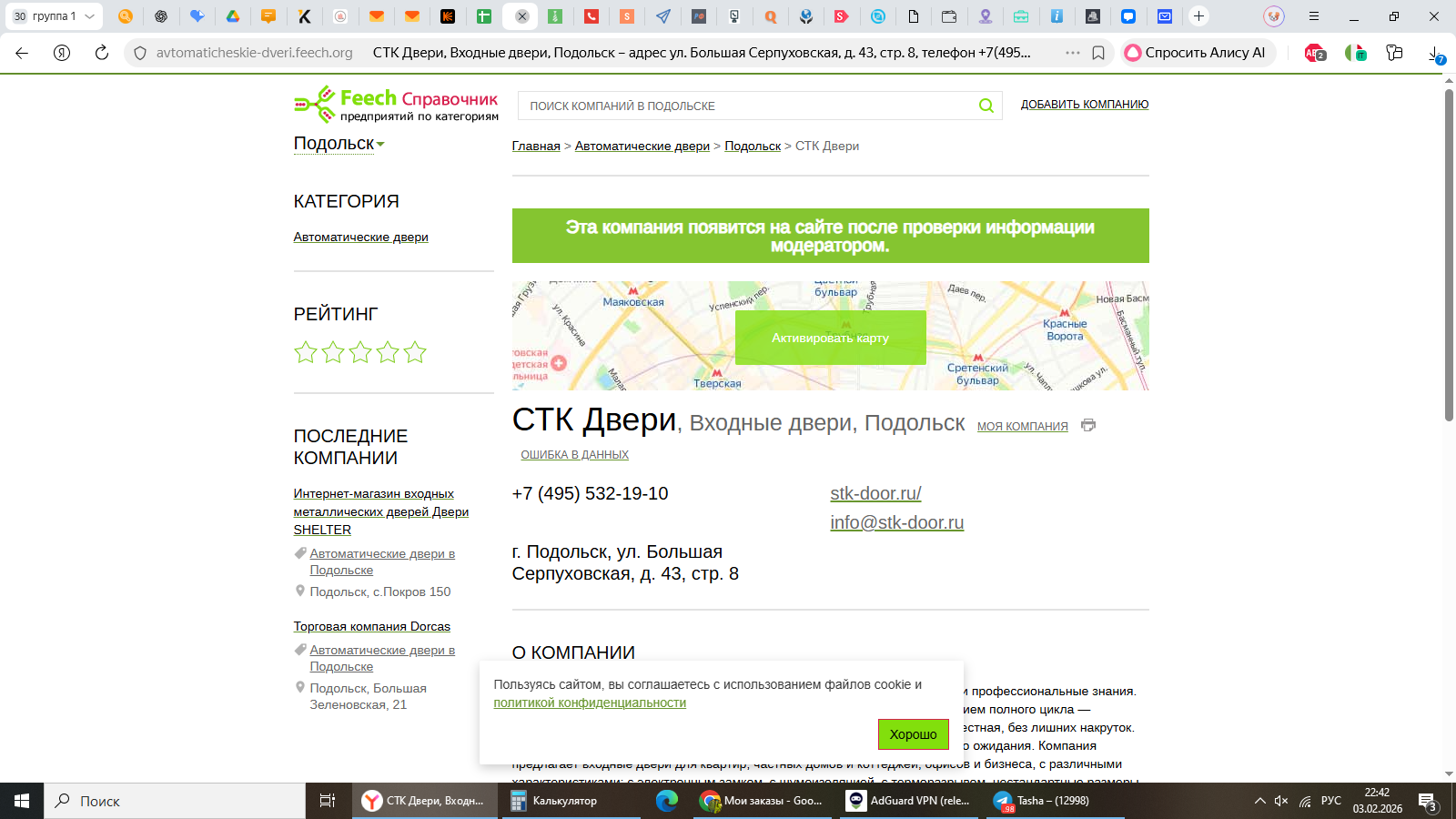This screenshot has width=1456, height=819.
Task: Click the Моя компания link
Action: (1023, 426)
